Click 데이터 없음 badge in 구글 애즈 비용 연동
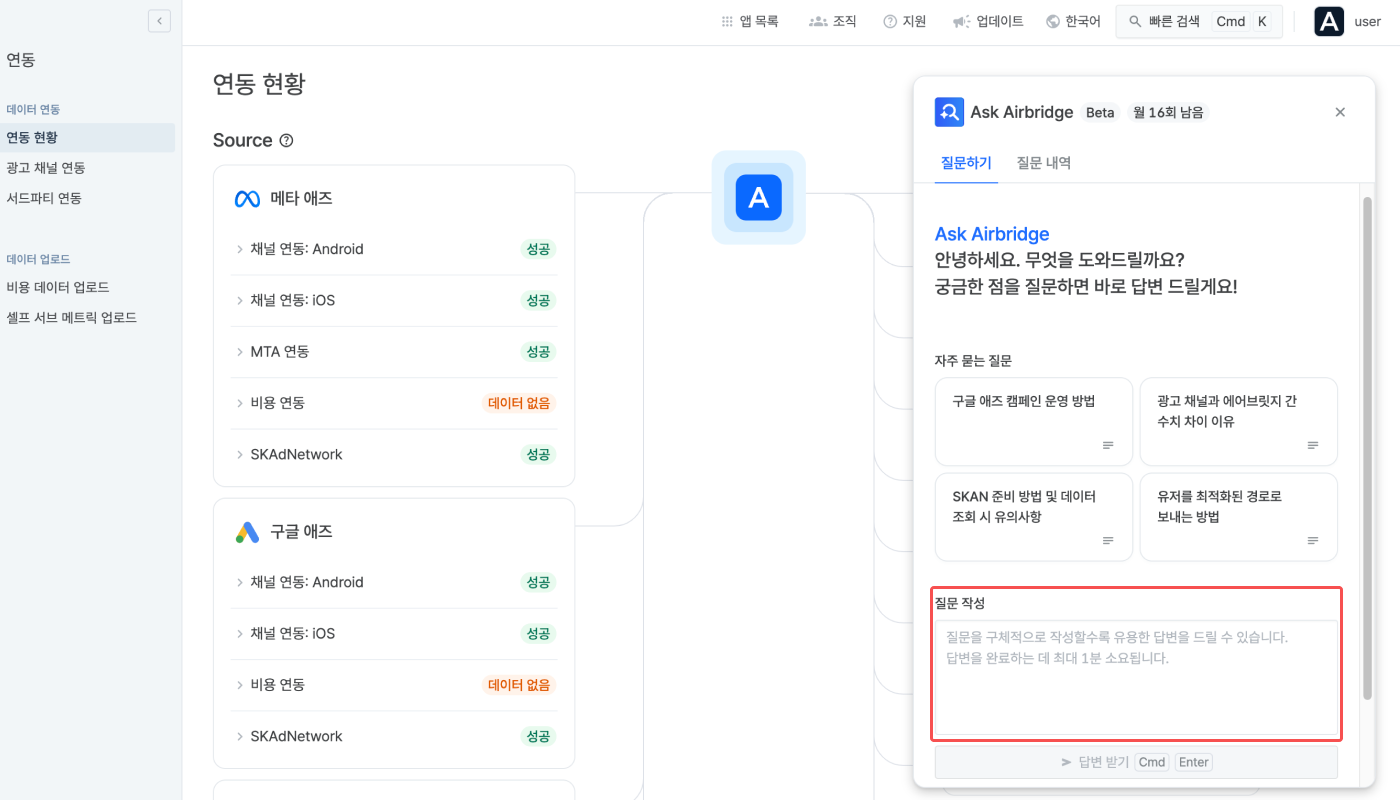This screenshot has height=800, width=1400. click(x=519, y=685)
